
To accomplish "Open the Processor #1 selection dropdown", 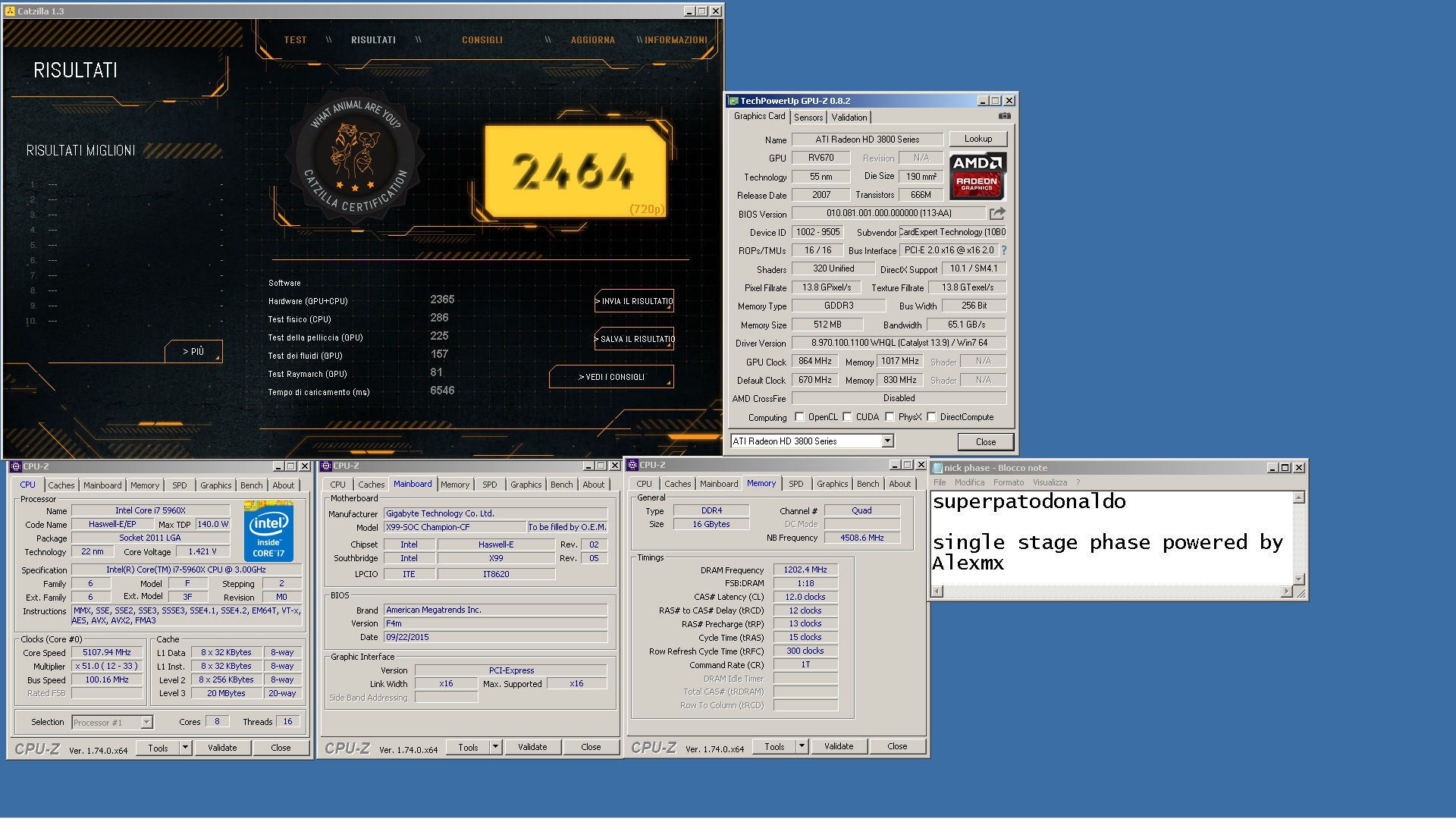I will coord(146,723).
